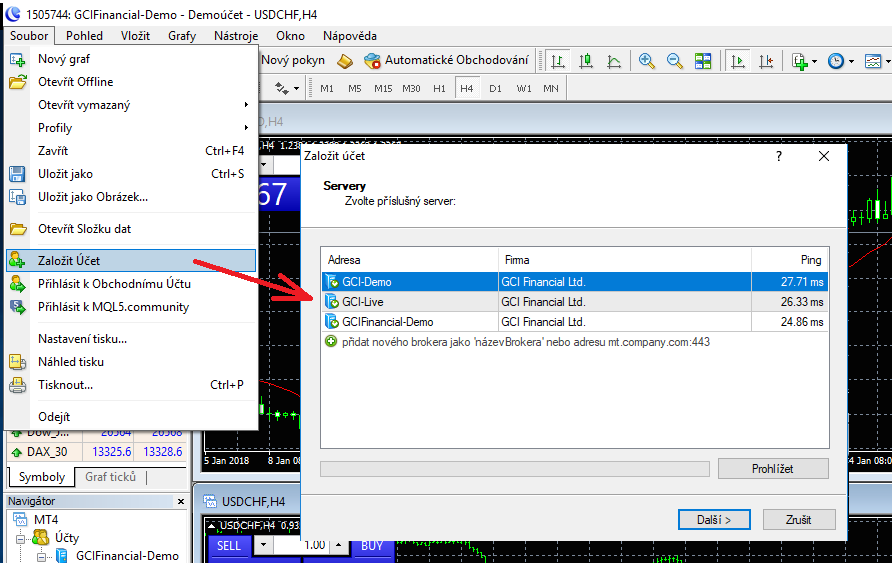
Task: Select the H4 timeframe button
Action: click(466, 89)
